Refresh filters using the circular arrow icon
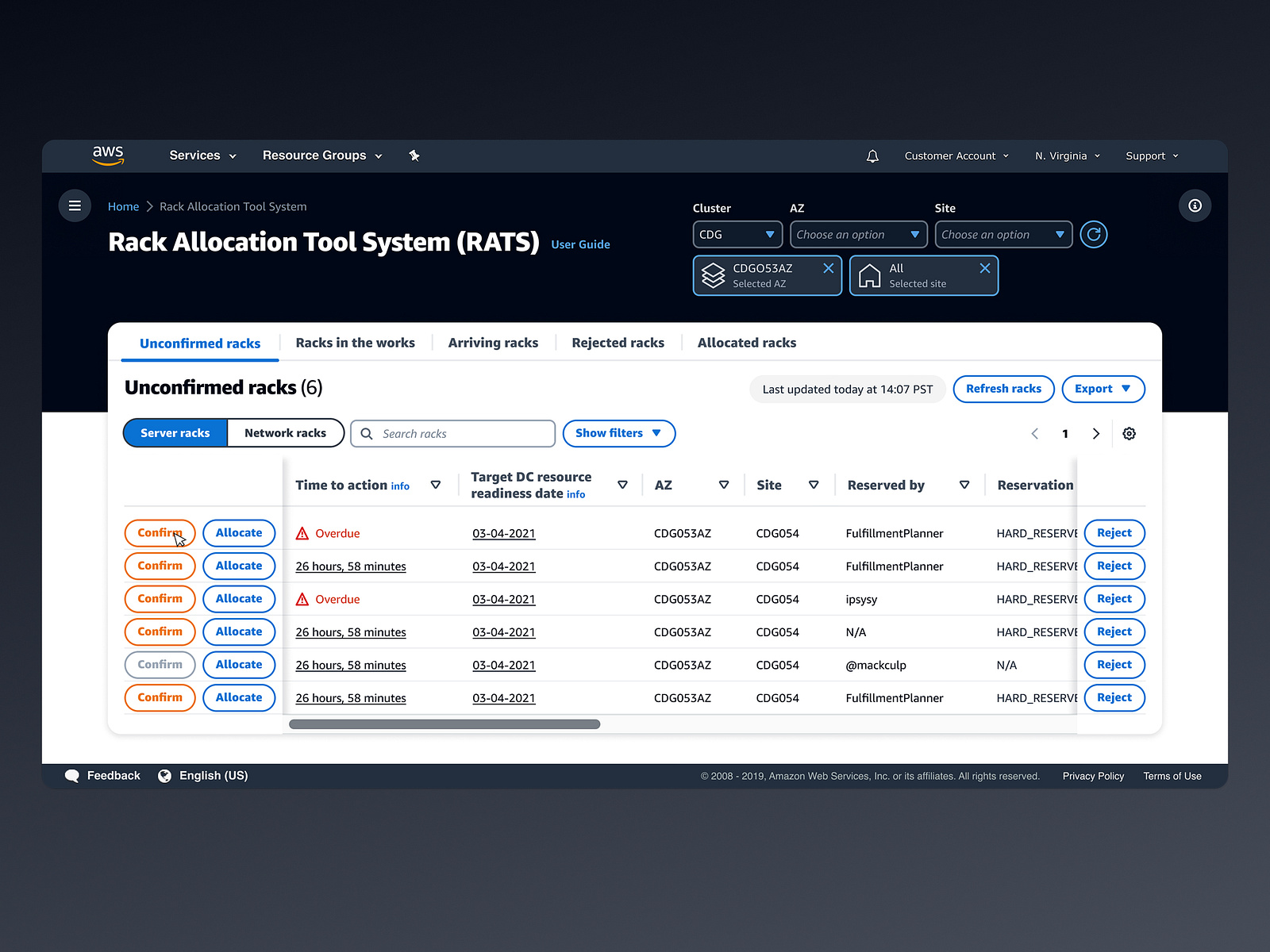The width and height of the screenshot is (1270, 952). 1094,234
